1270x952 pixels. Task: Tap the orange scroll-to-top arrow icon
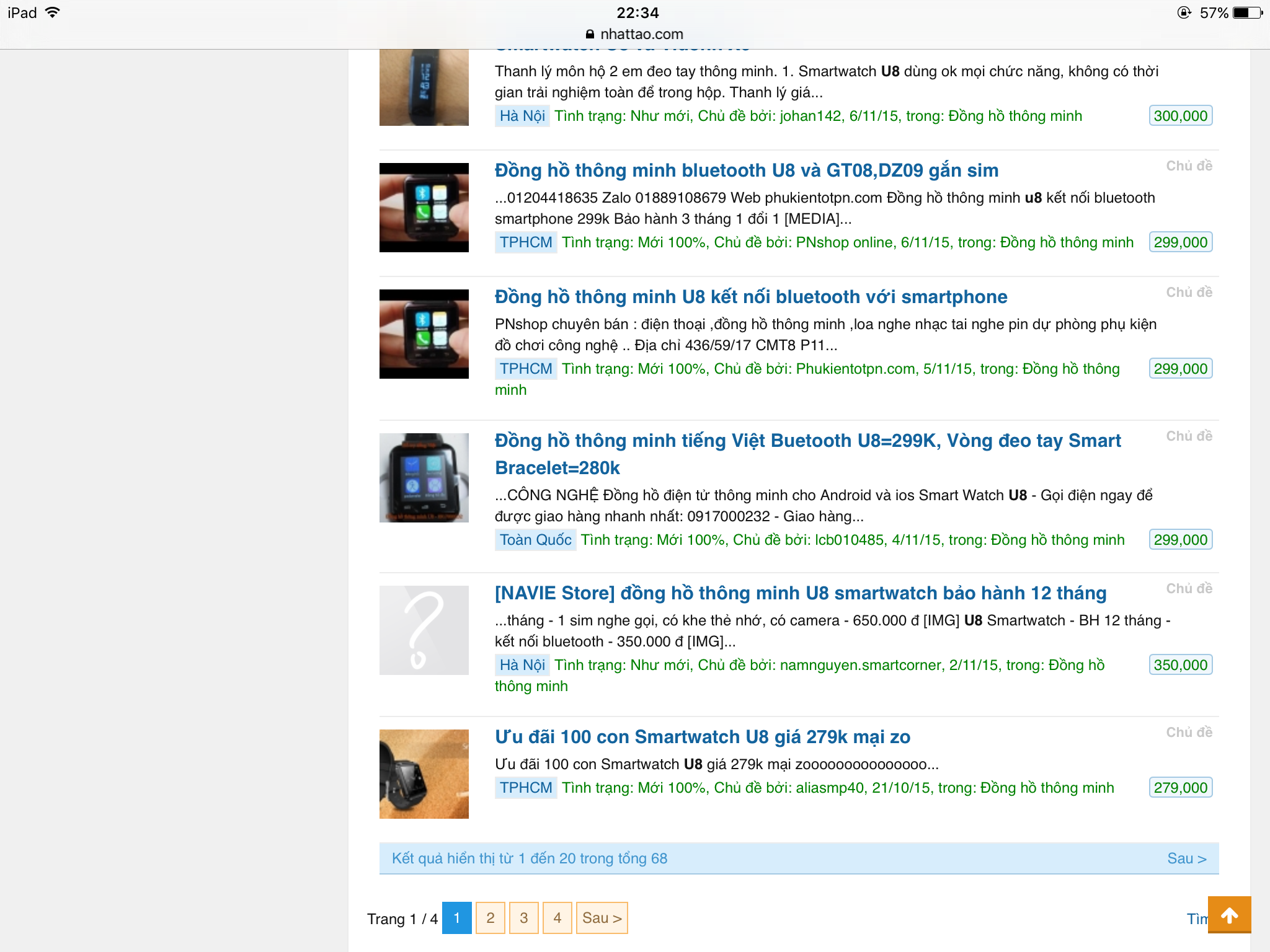tap(1229, 915)
